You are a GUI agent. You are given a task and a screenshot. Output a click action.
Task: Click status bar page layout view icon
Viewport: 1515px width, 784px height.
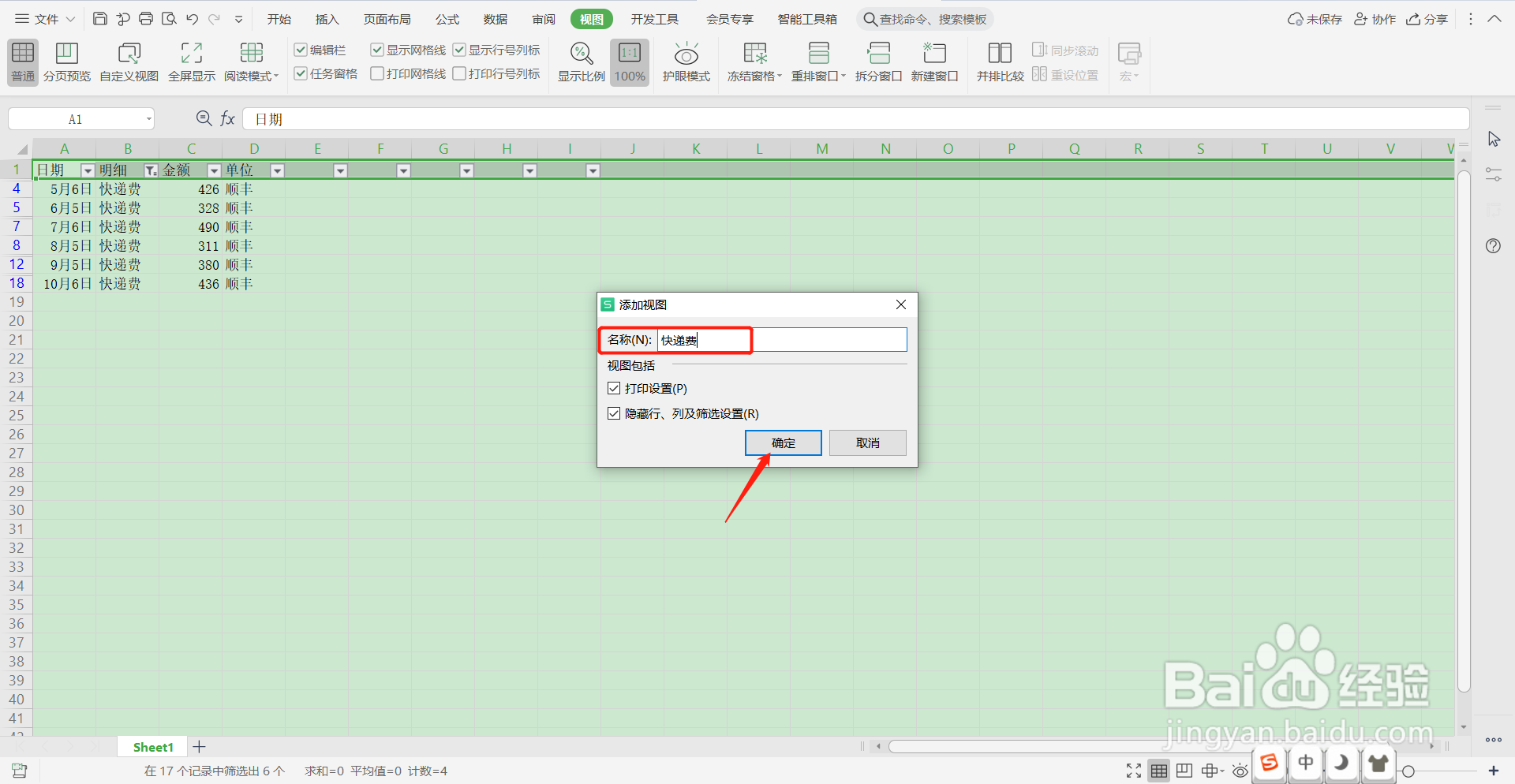1184,771
